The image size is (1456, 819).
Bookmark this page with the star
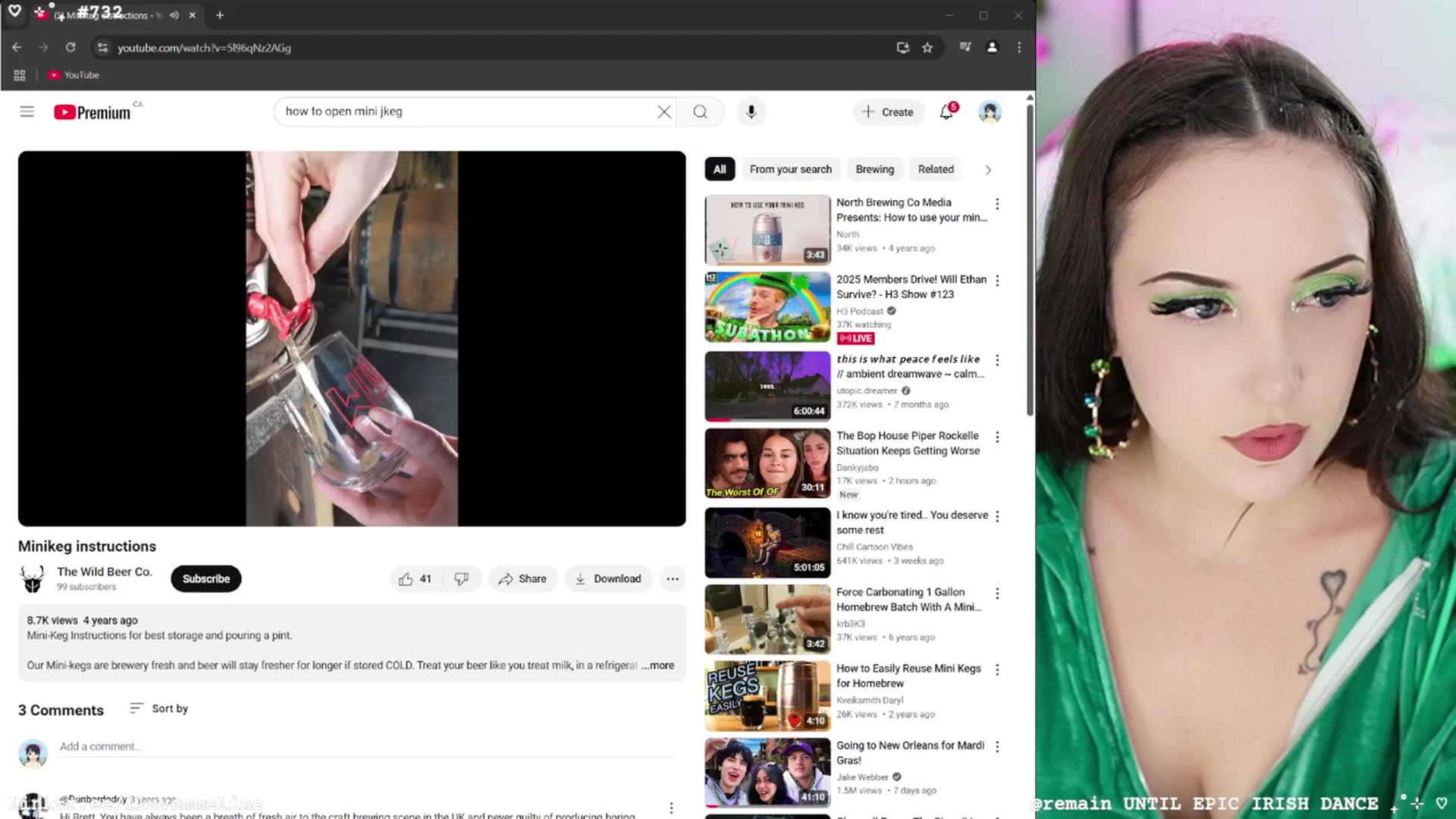(927, 48)
